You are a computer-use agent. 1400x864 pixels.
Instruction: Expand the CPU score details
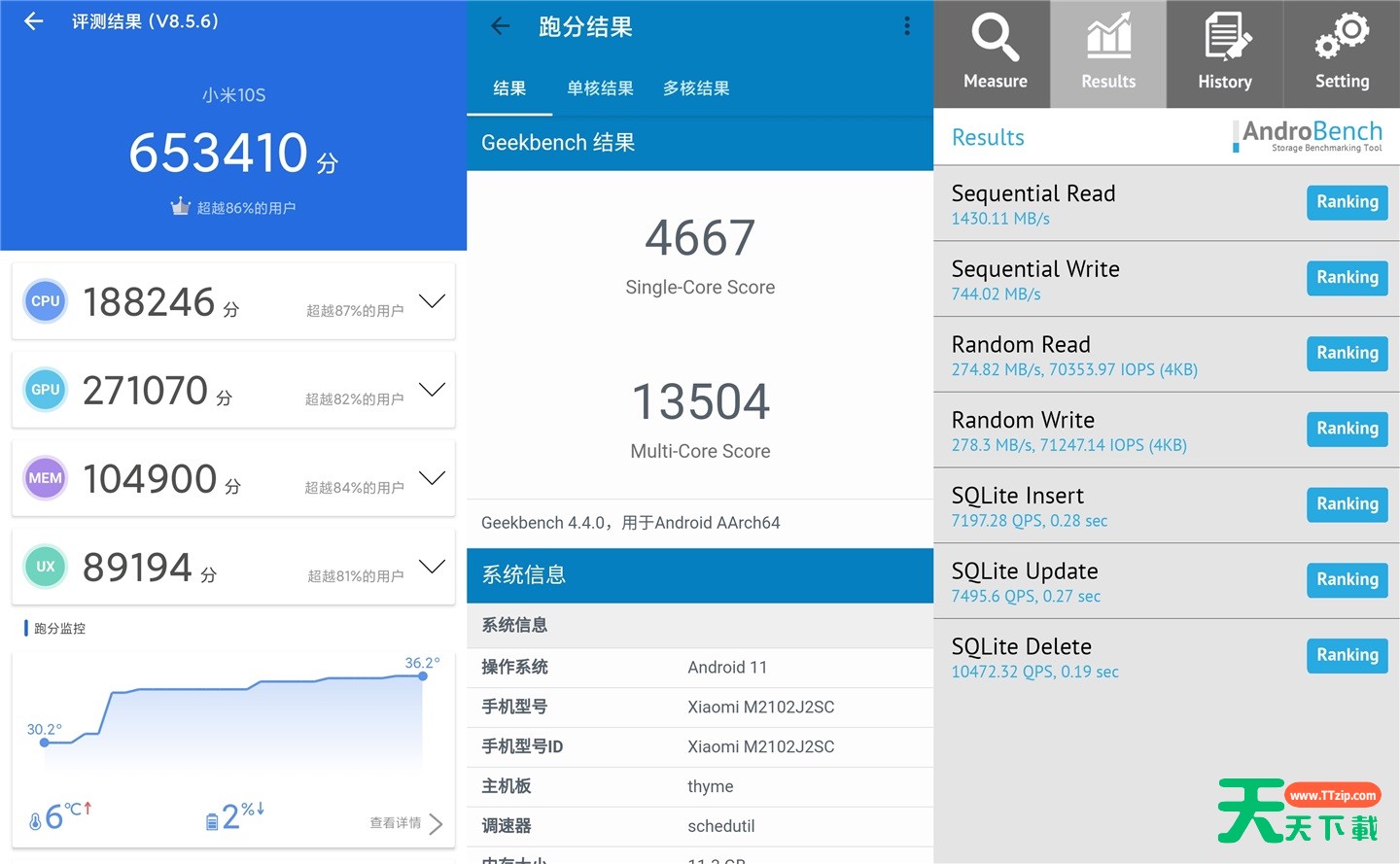click(x=432, y=301)
